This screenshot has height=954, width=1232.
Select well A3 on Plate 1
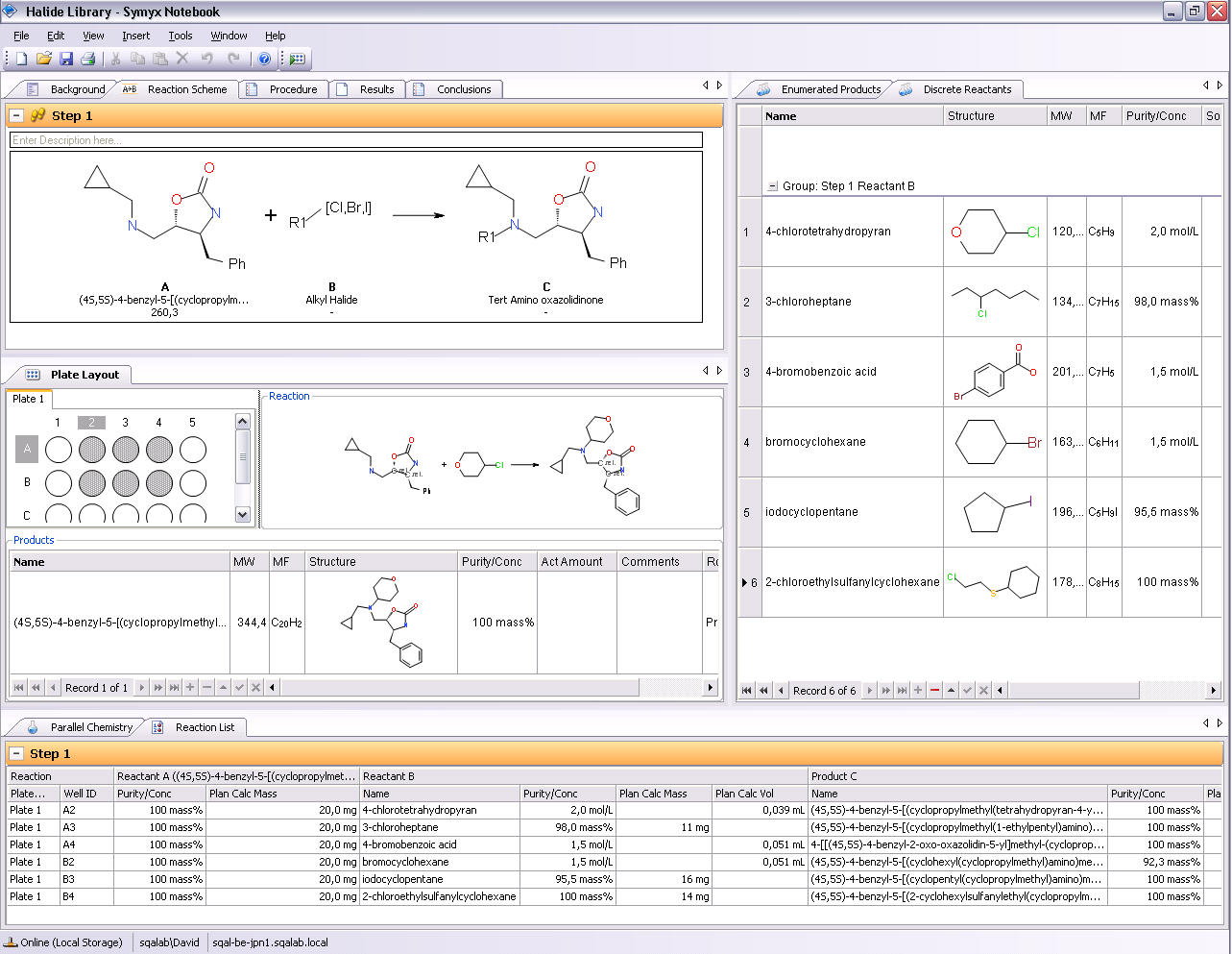126,450
